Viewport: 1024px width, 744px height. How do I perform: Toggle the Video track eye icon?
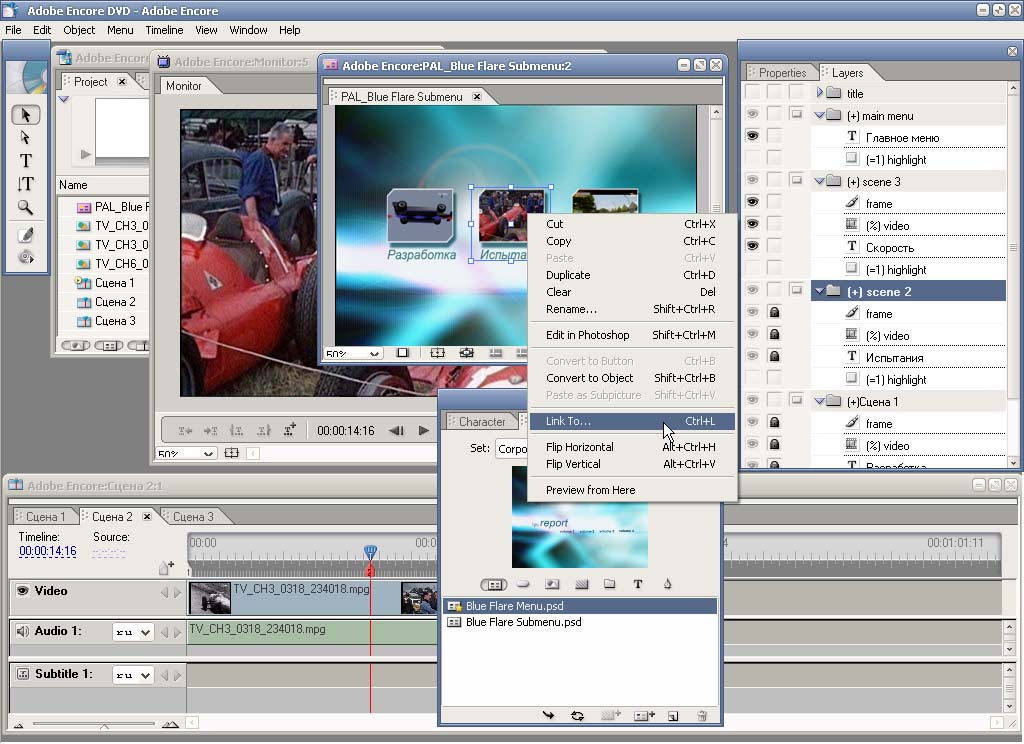22,591
